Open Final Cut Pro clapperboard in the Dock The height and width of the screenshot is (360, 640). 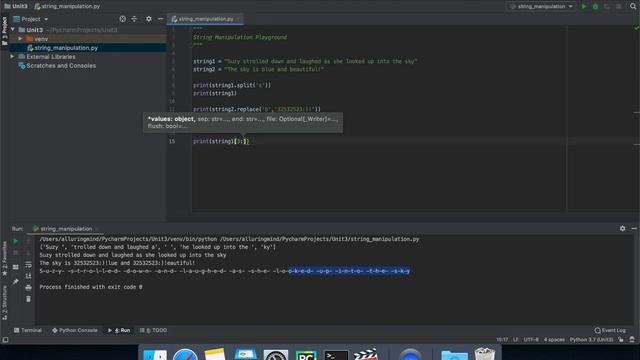366,354
